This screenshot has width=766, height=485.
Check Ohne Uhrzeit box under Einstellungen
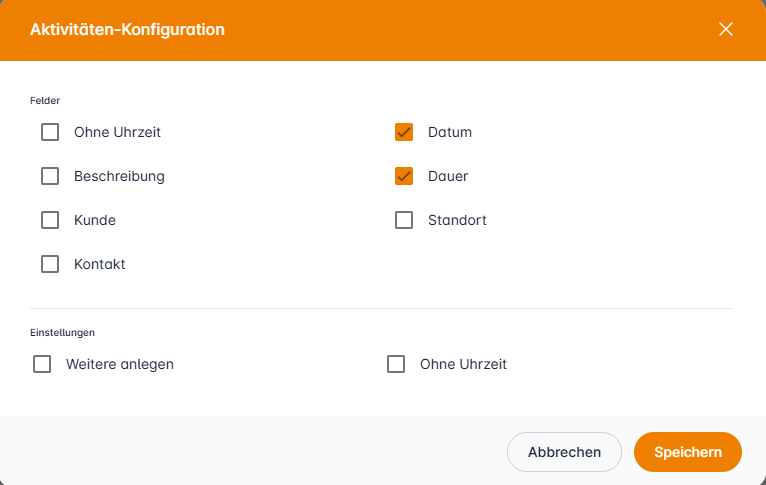[396, 364]
